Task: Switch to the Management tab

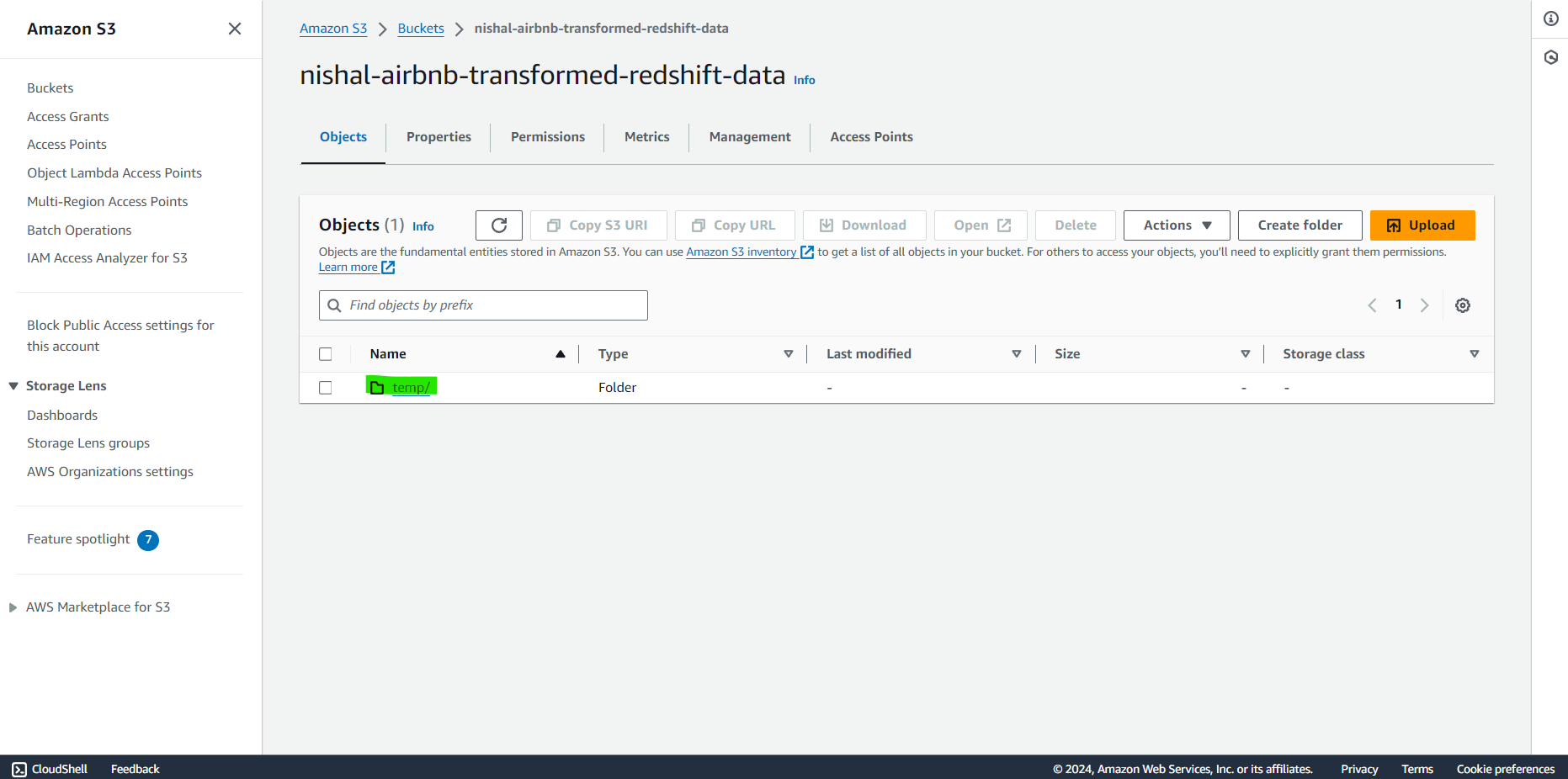Action: pyautogui.click(x=750, y=137)
